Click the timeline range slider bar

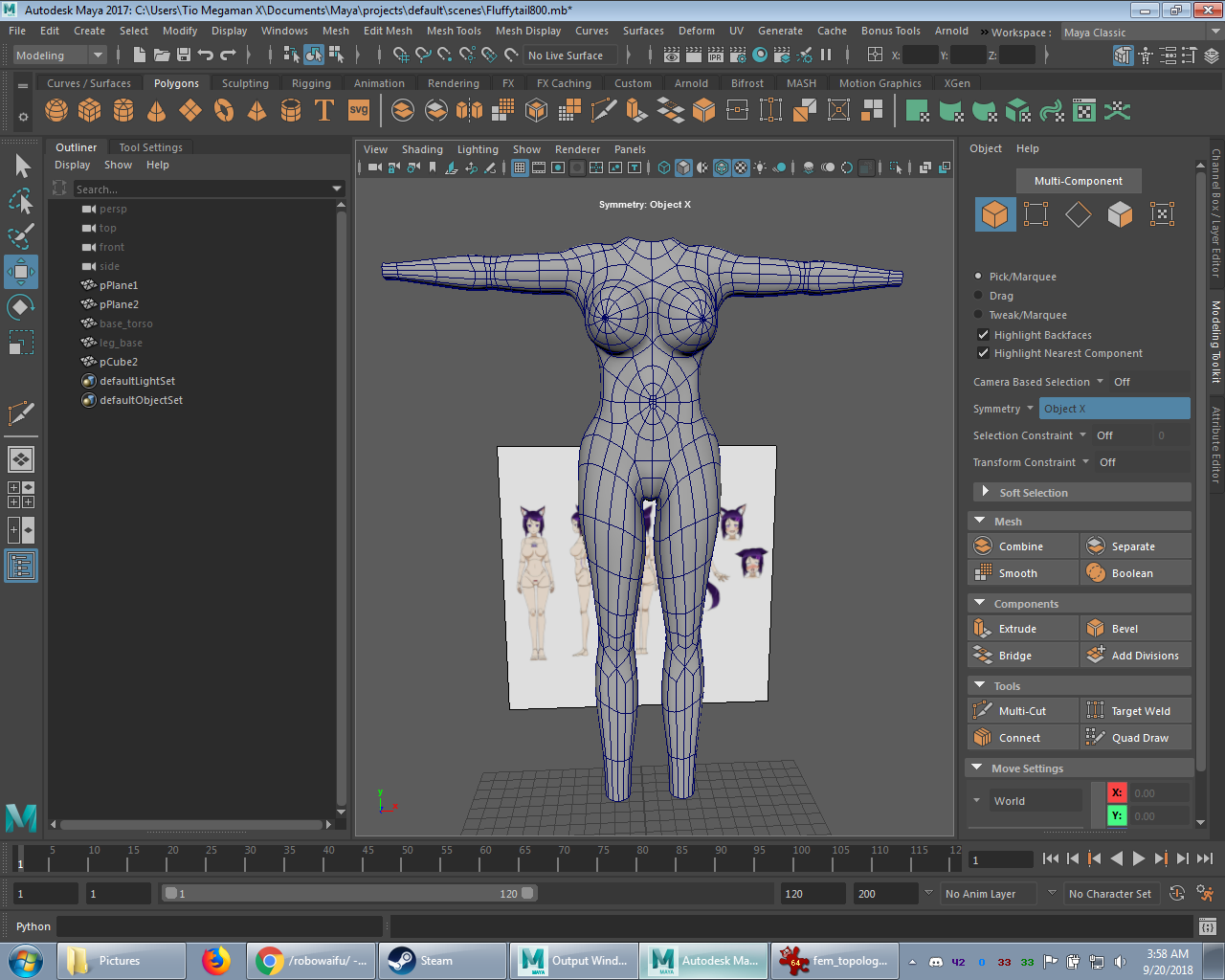point(349,893)
